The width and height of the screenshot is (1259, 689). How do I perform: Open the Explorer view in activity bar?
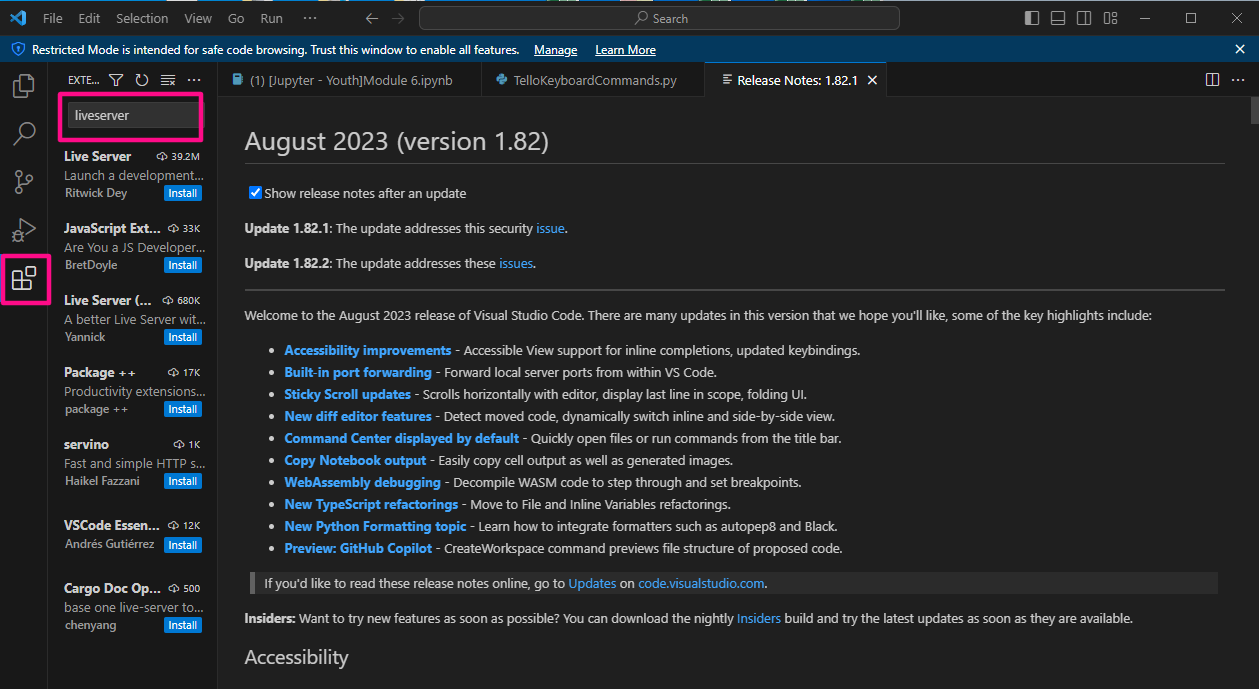tap(23, 87)
